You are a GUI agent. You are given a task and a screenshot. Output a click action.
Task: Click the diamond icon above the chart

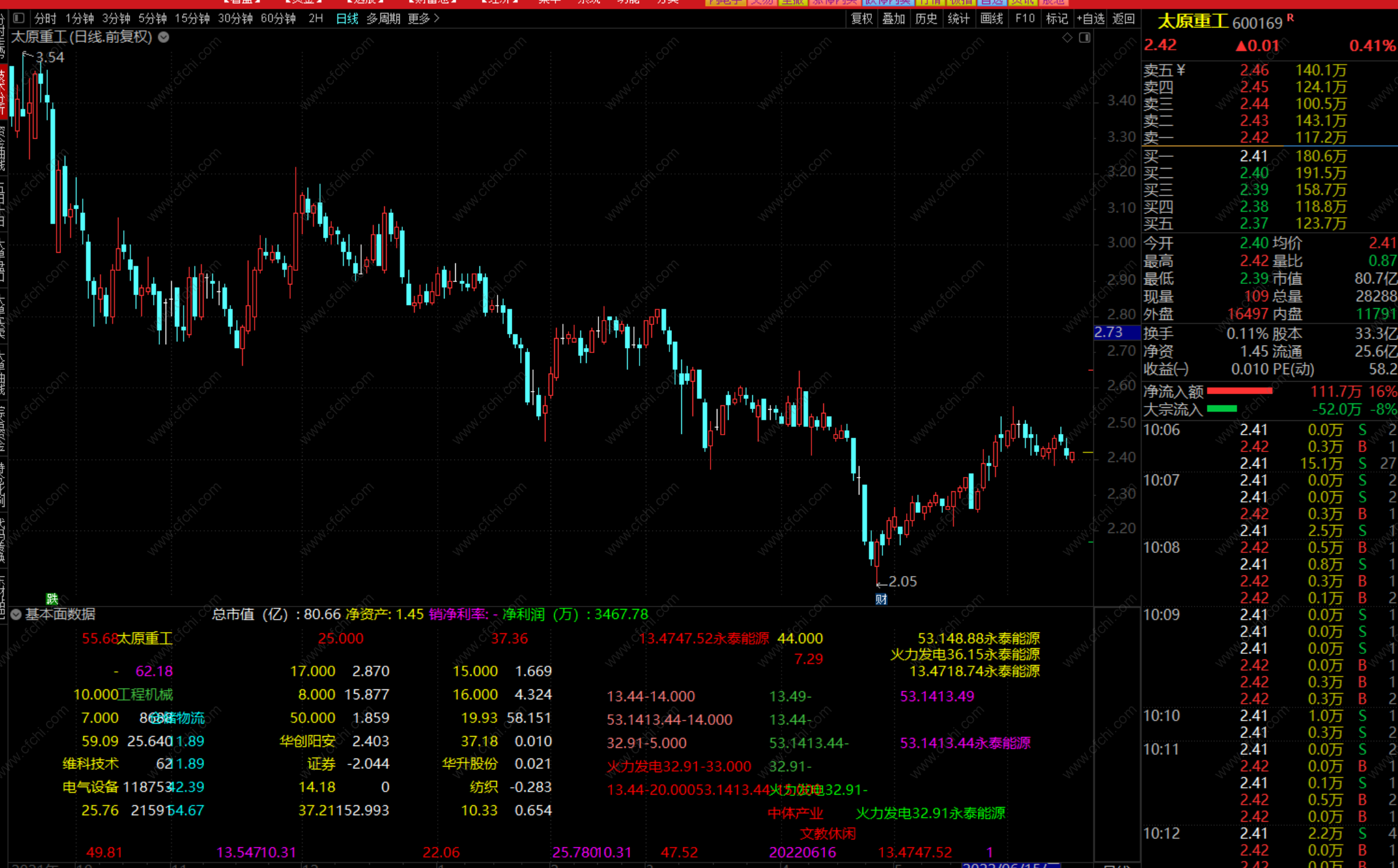pyautogui.click(x=1067, y=38)
